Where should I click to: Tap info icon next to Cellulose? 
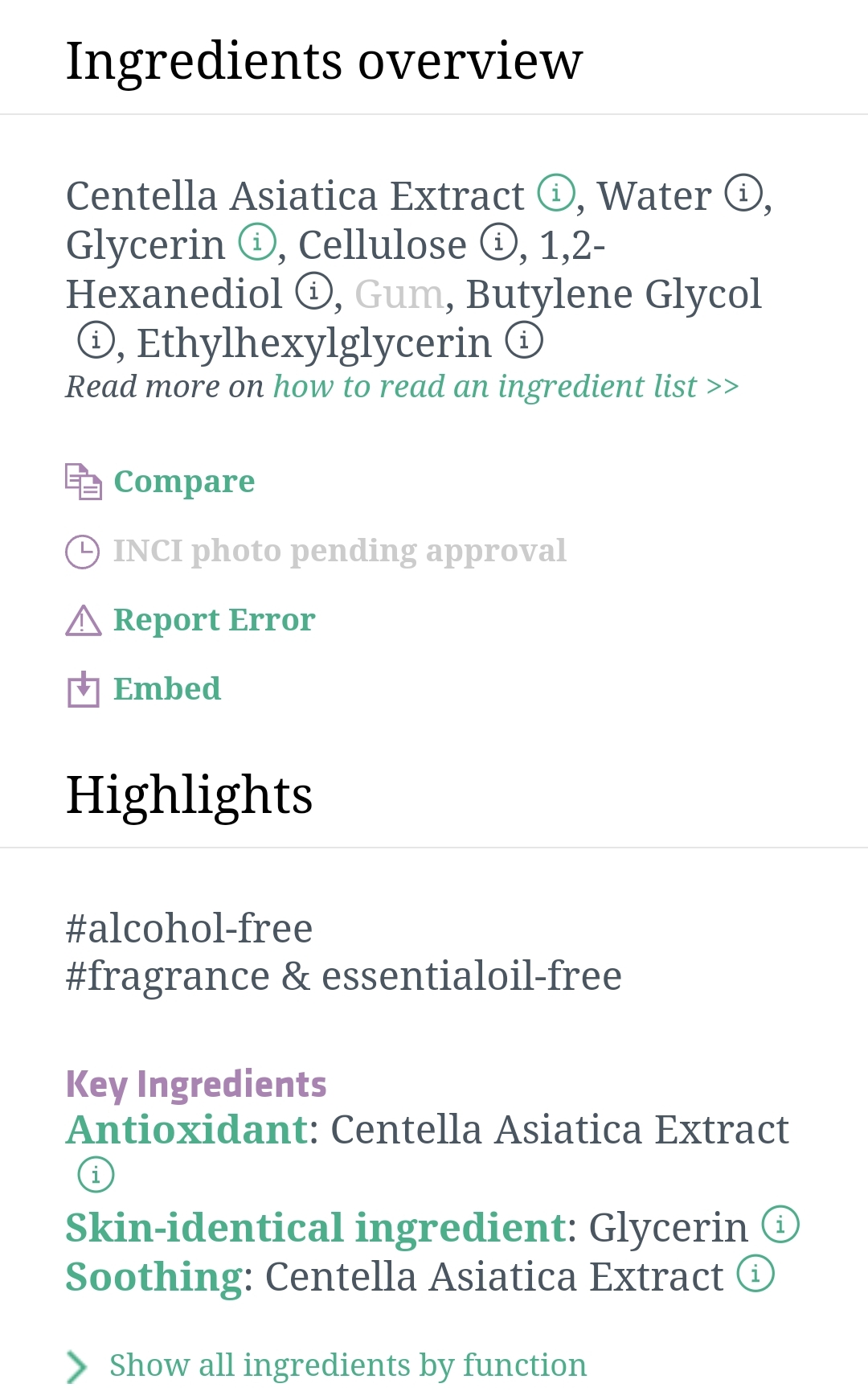coord(499,242)
